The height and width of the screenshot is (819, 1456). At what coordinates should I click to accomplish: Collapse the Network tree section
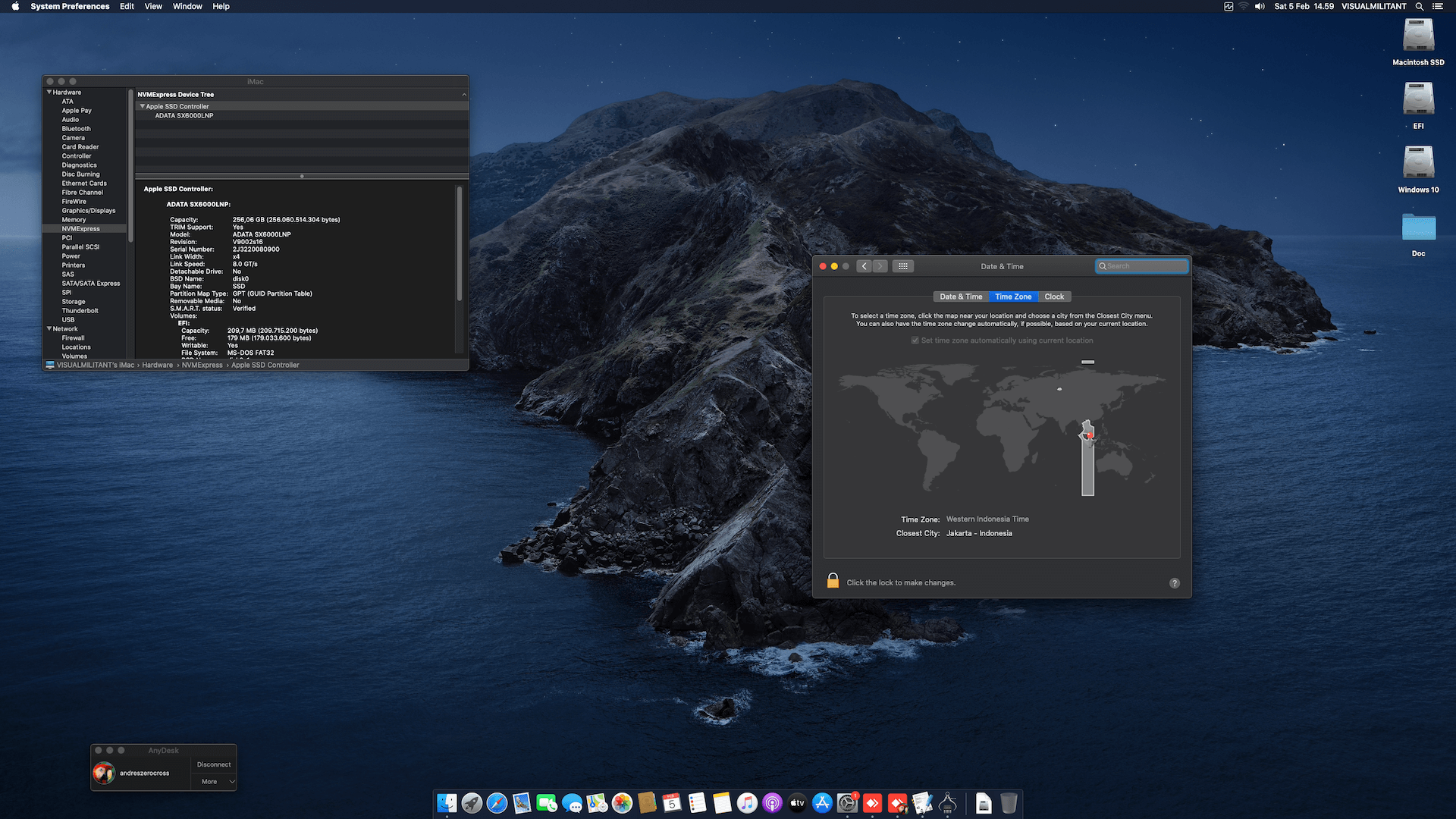(x=49, y=329)
